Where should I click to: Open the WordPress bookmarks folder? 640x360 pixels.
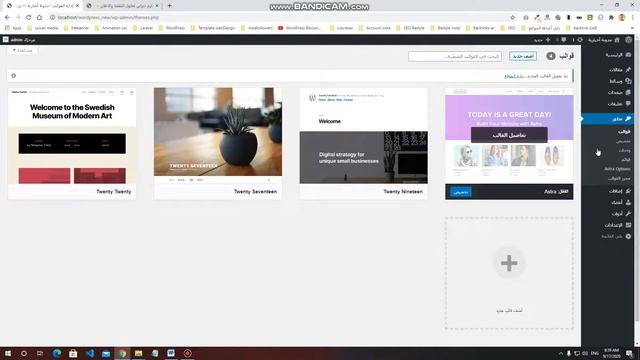[x=171, y=28]
